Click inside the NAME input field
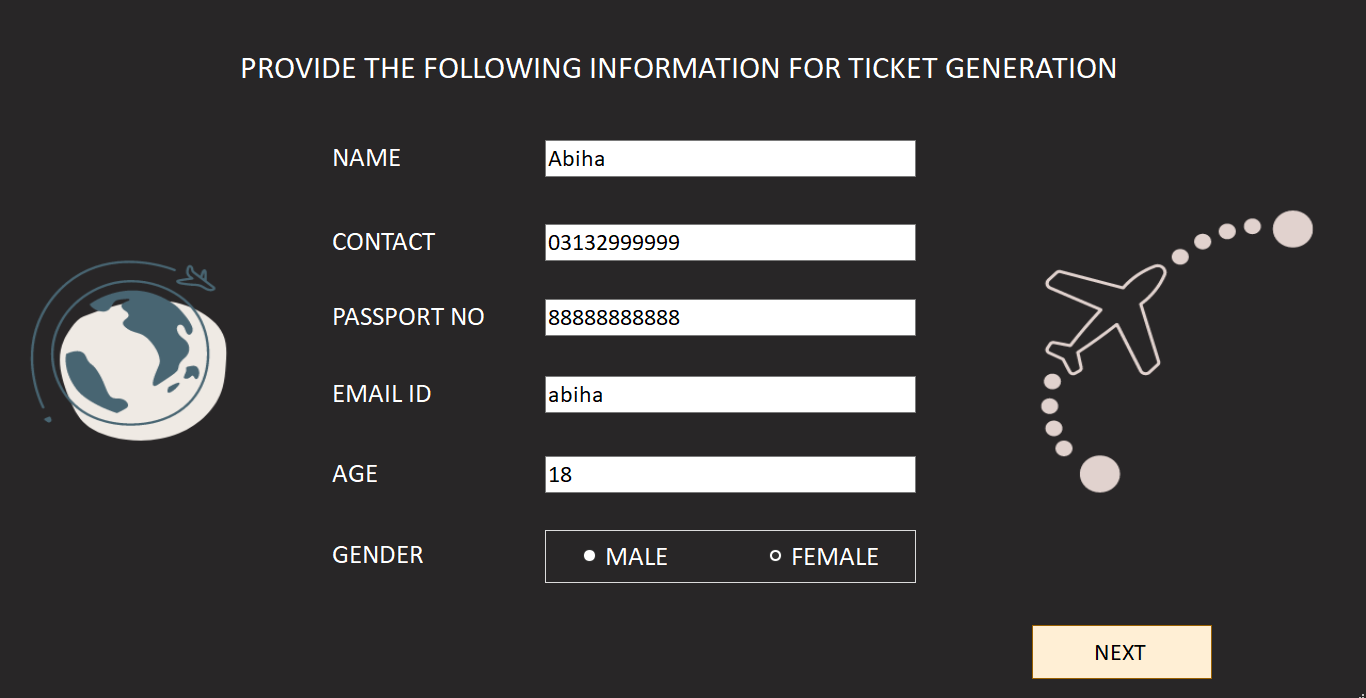 click(729, 158)
